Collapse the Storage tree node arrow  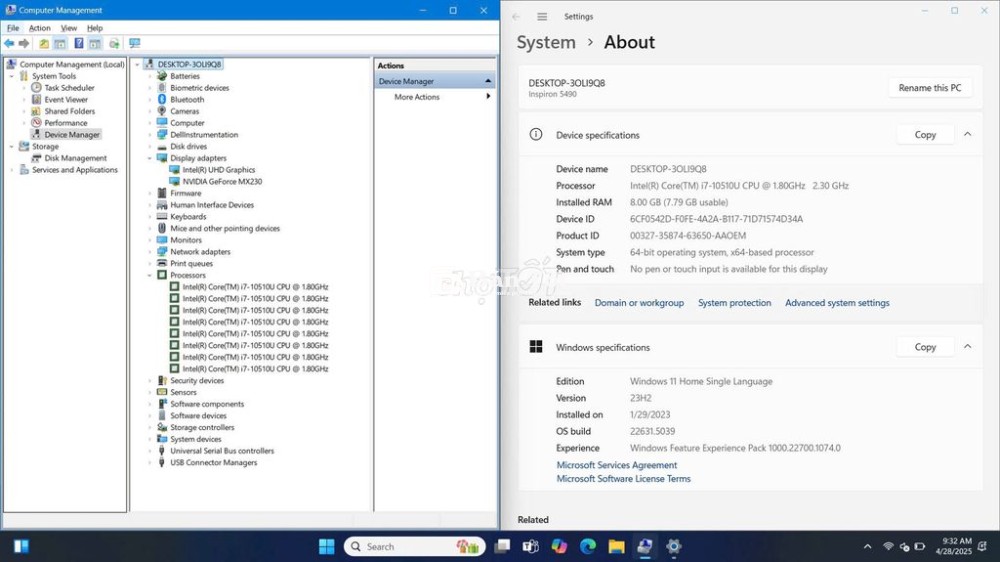pyautogui.click(x=11, y=146)
